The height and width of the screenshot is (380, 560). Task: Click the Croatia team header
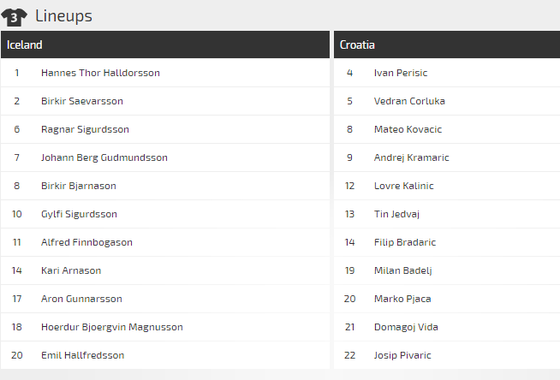click(447, 45)
